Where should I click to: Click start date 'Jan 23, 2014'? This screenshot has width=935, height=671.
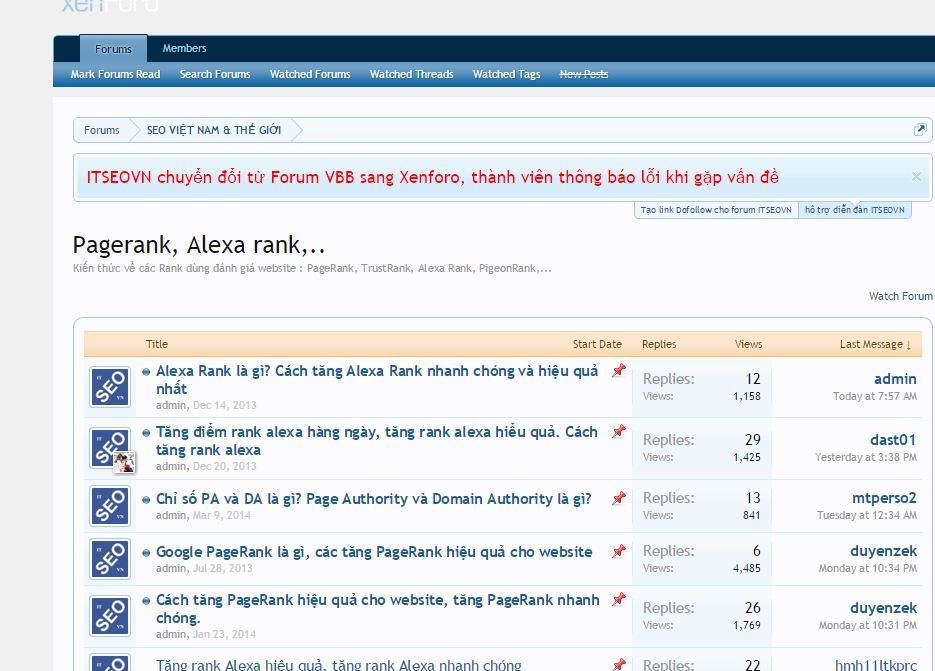pos(224,635)
